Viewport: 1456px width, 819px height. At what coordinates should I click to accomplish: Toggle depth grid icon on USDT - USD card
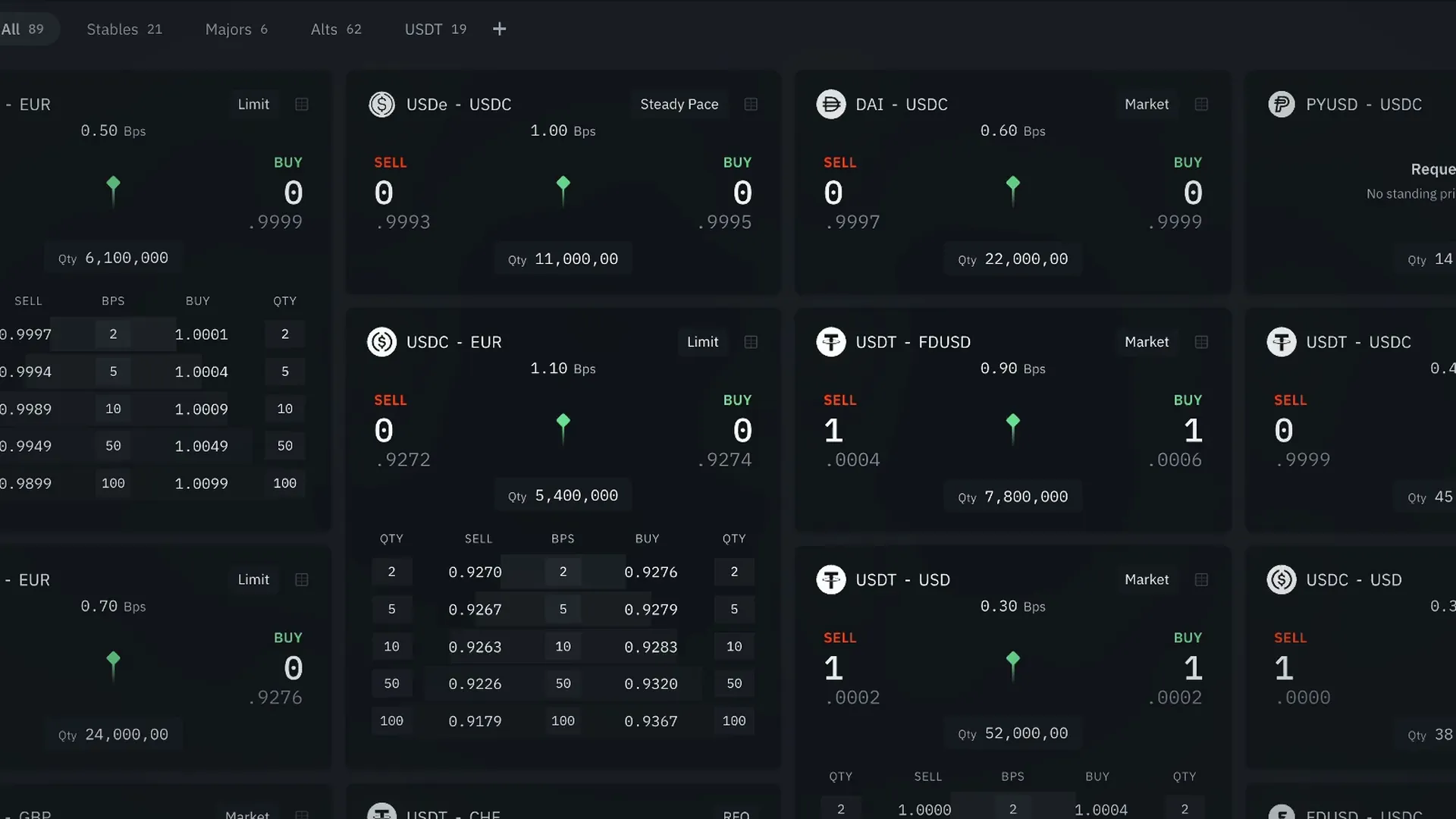point(1201,580)
